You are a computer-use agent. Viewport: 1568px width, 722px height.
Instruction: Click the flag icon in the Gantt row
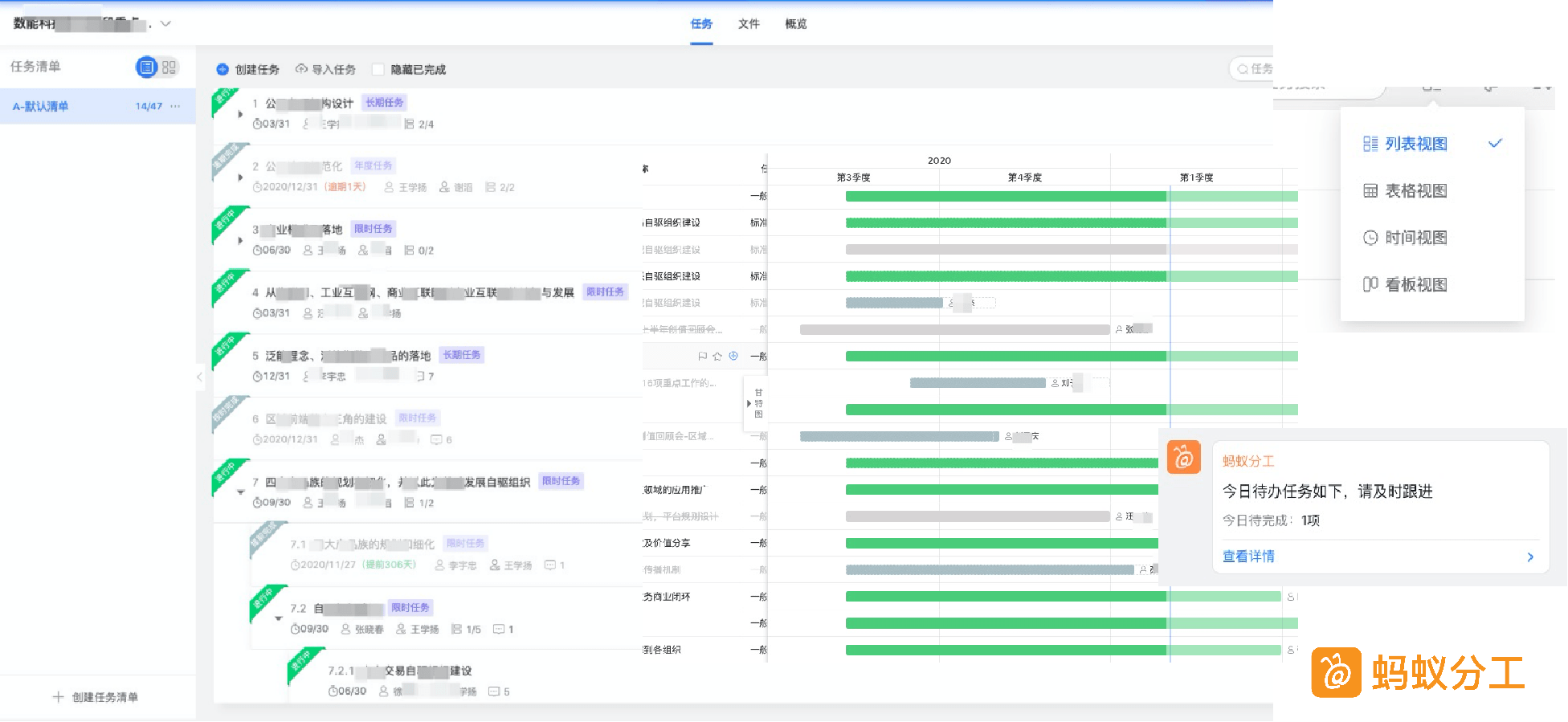(x=703, y=356)
